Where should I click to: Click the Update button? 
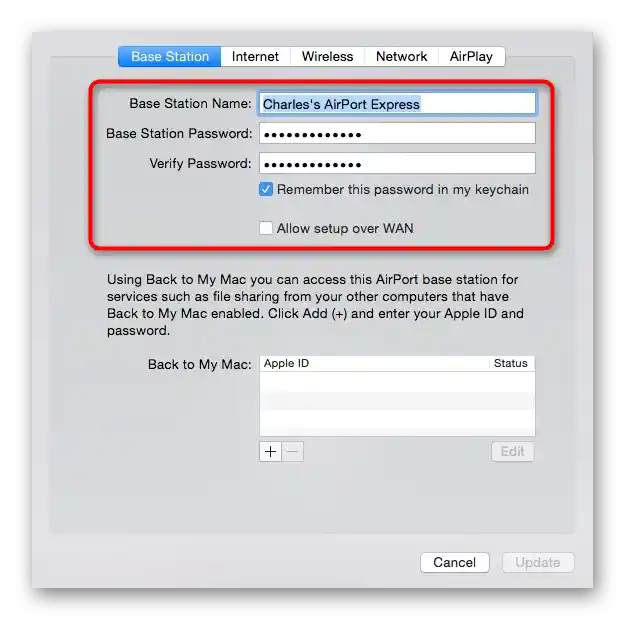pos(538,563)
